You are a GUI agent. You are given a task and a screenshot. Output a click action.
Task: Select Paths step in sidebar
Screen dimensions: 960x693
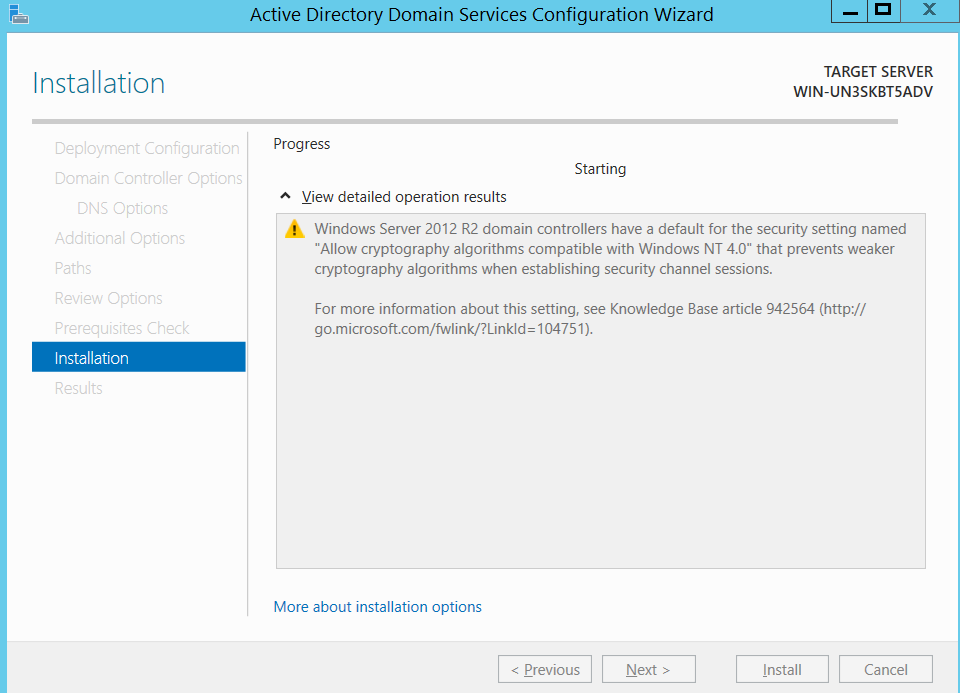(x=73, y=268)
